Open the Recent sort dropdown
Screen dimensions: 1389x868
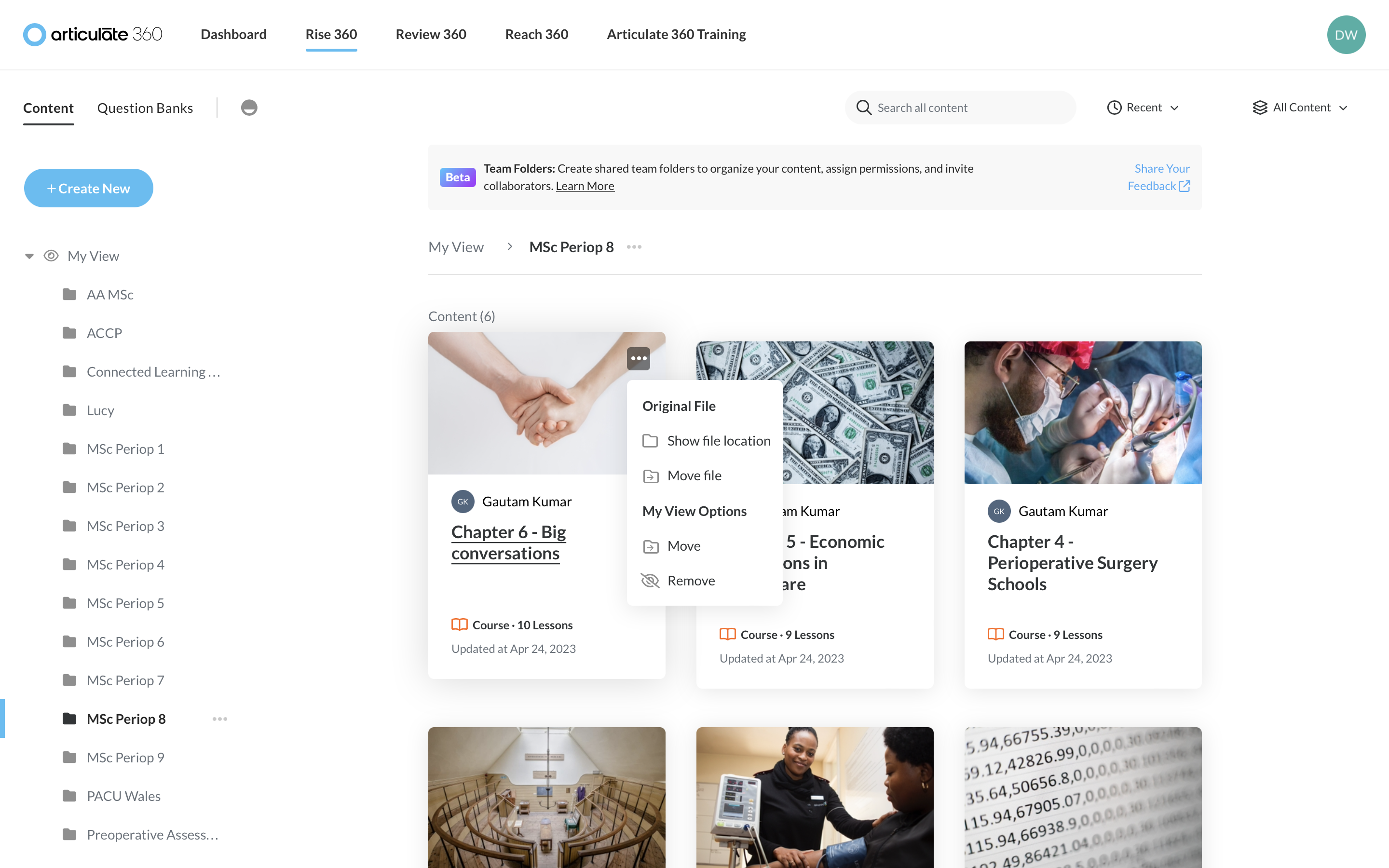coord(1142,108)
